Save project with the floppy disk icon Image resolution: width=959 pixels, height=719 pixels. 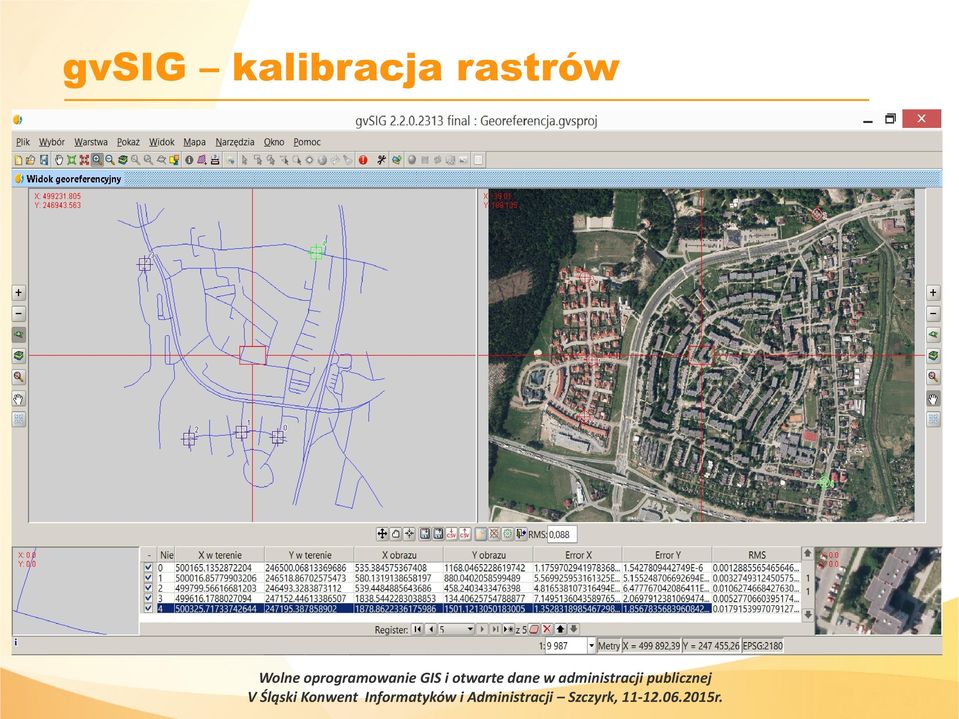click(x=44, y=160)
